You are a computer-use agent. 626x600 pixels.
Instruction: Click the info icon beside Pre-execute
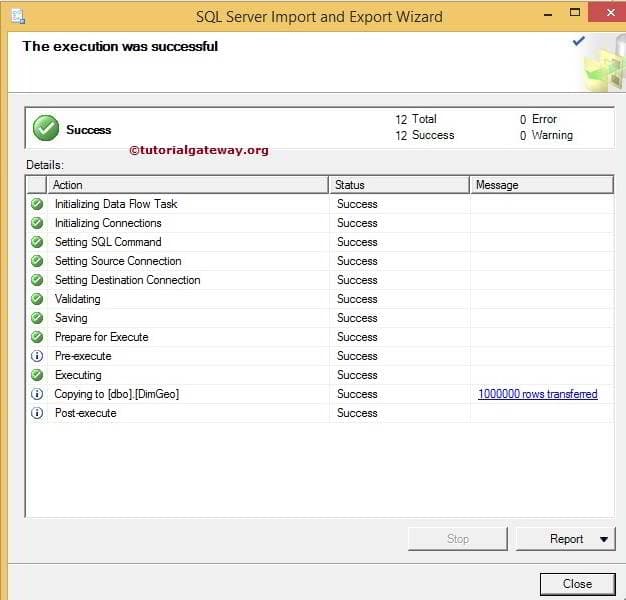37,356
